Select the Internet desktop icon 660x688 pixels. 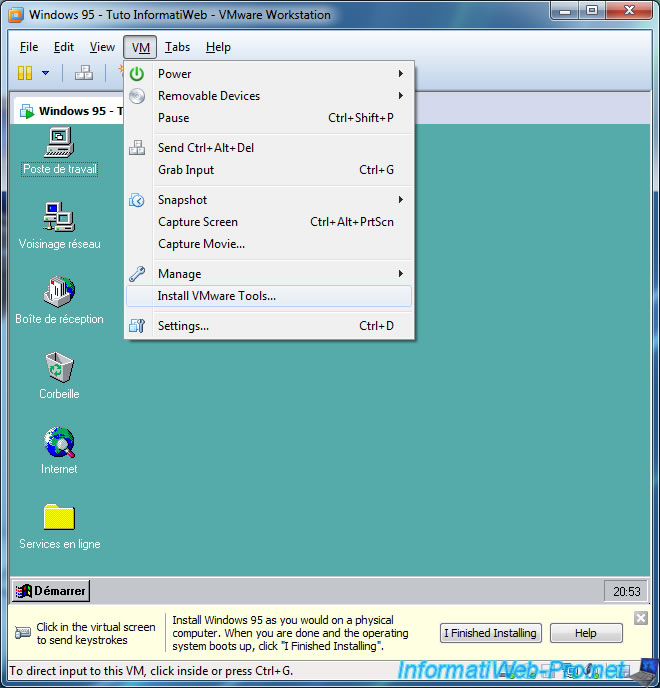pos(59,451)
